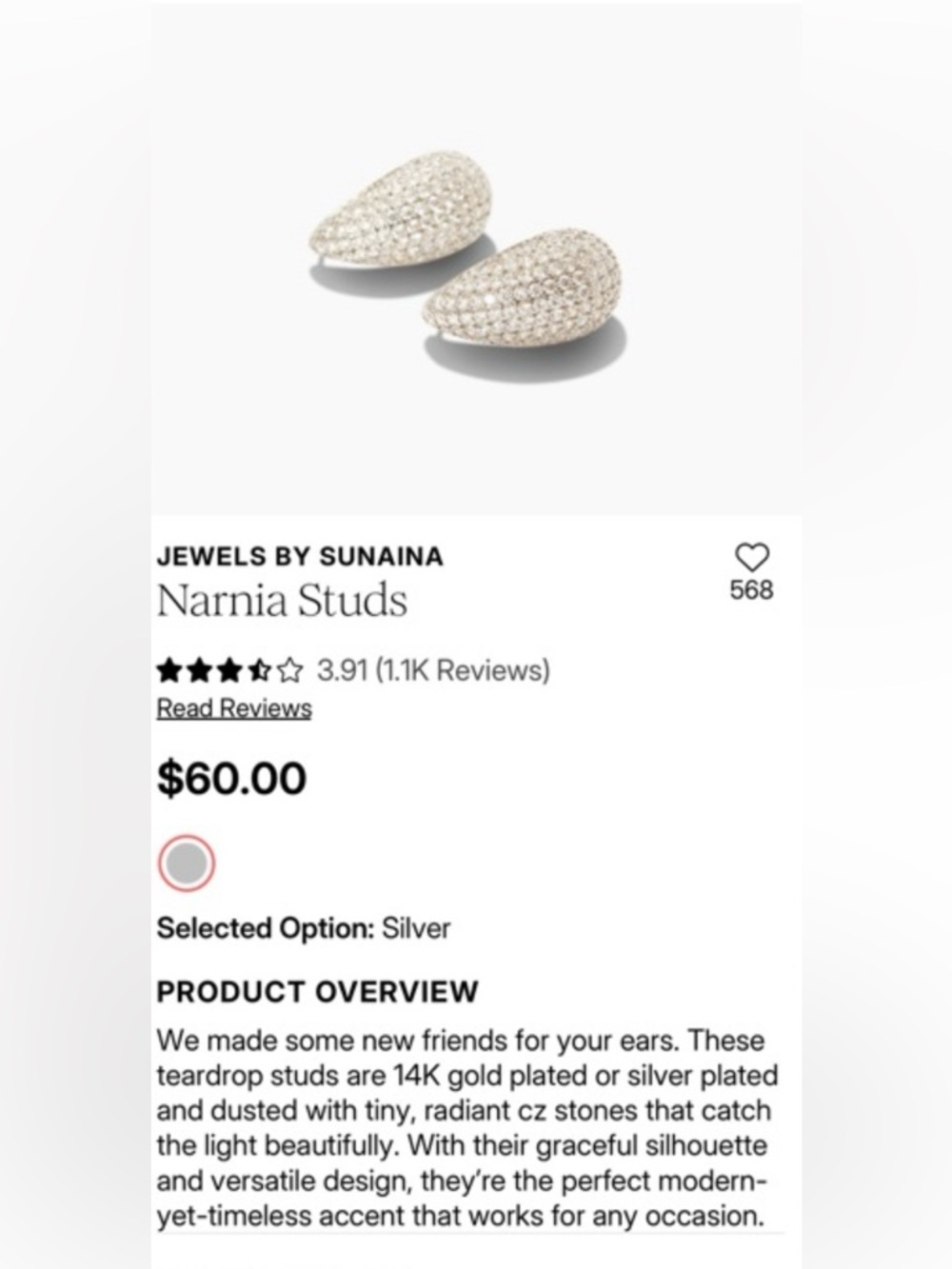Tap the heart wishlist icon
Viewport: 952px width, 1269px height.
(752, 557)
